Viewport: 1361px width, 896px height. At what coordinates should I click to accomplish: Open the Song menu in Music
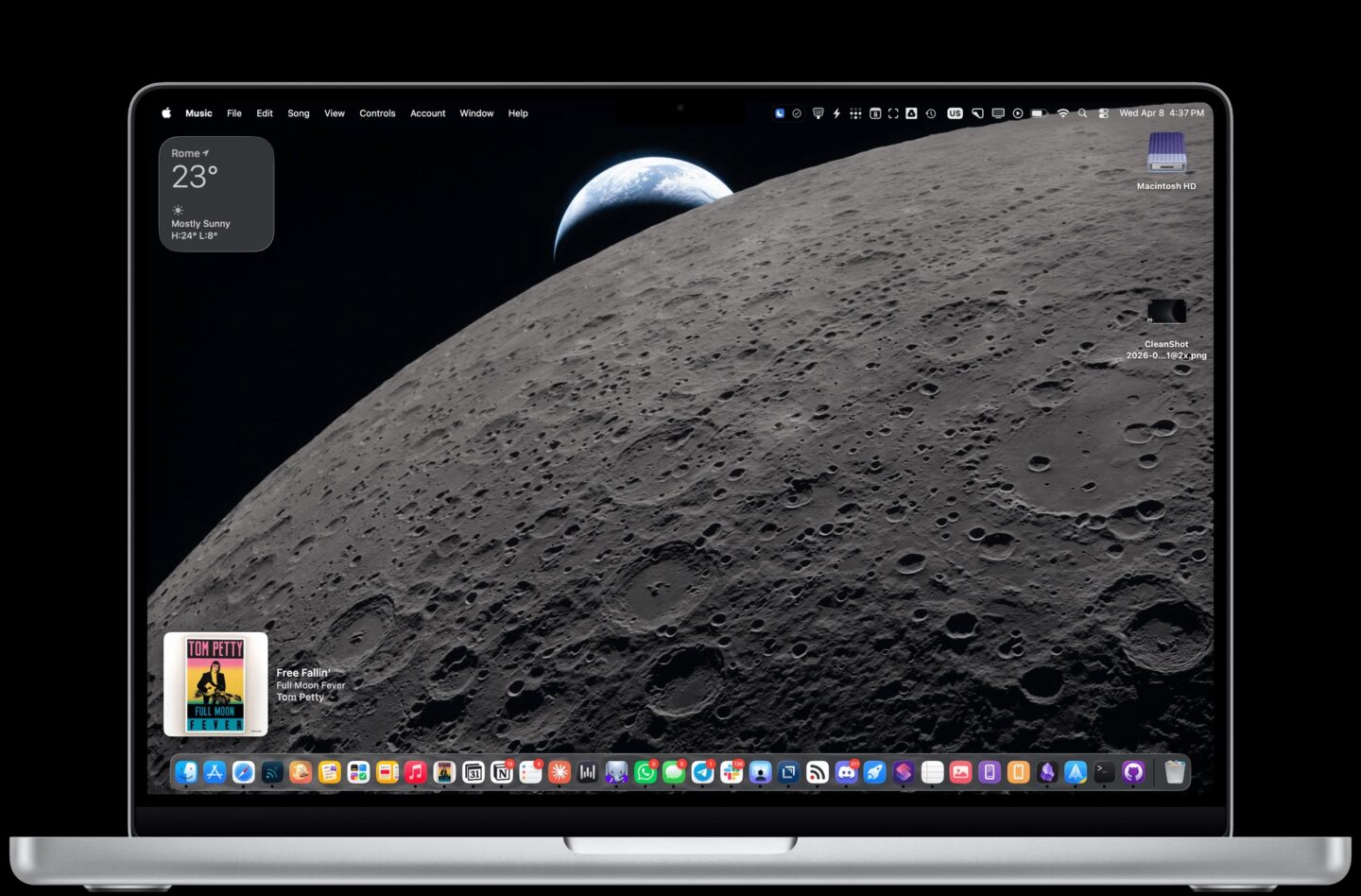point(298,112)
